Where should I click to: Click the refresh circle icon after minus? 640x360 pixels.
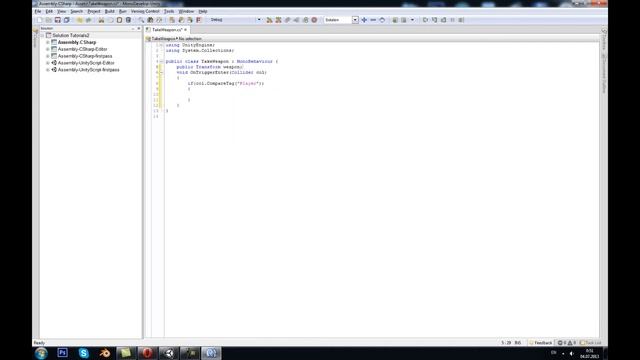pos(382,20)
